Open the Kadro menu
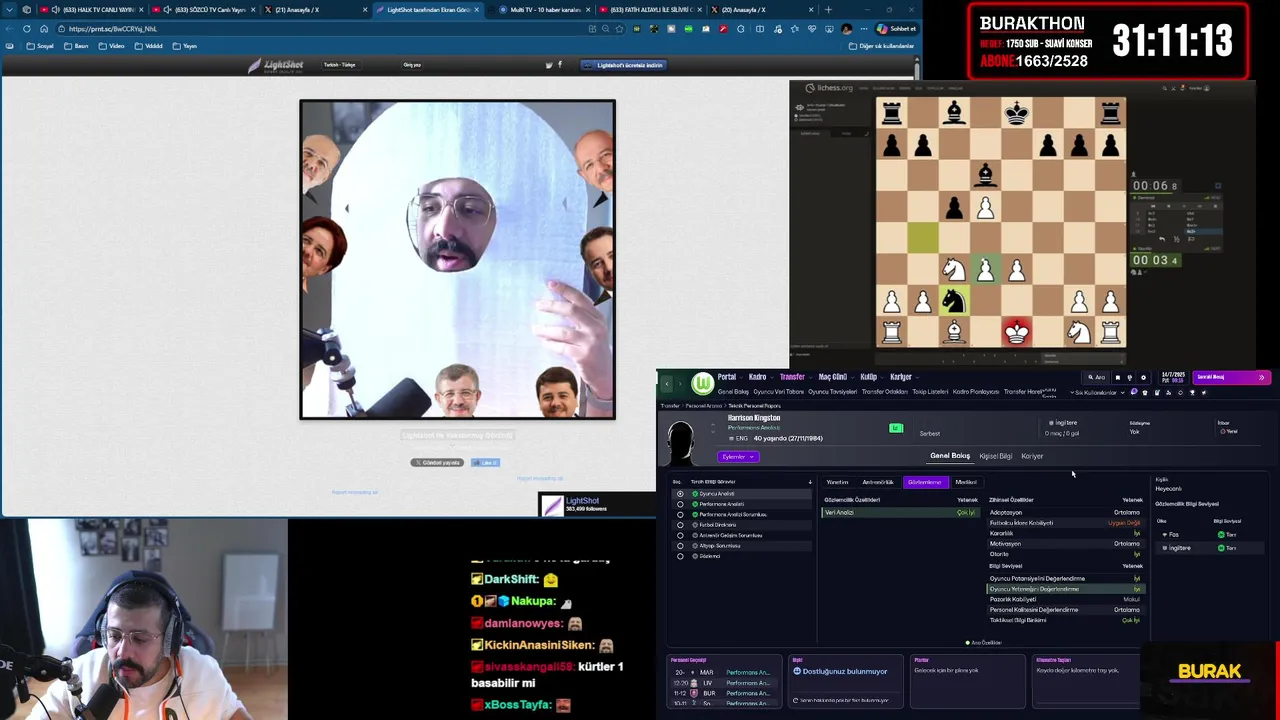Image resolution: width=1280 pixels, height=720 pixels. coord(757,377)
